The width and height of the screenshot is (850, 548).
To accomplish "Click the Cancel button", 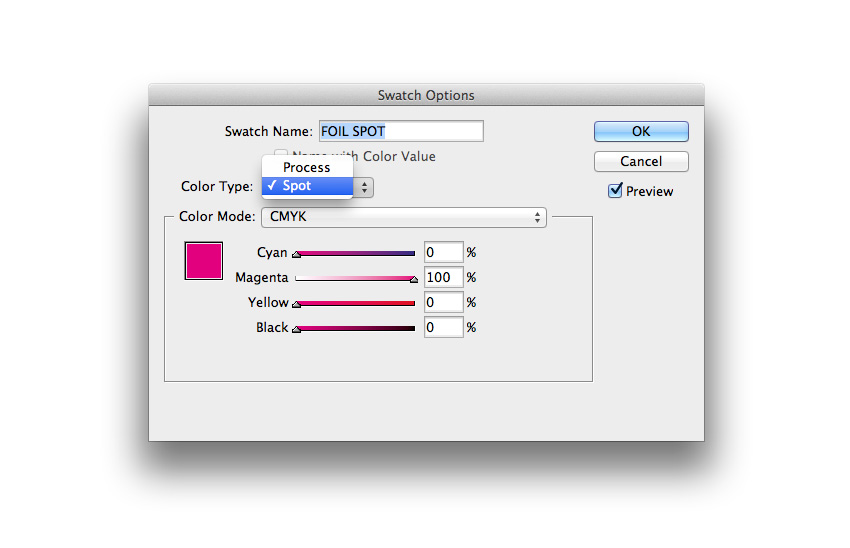I will pos(641,161).
